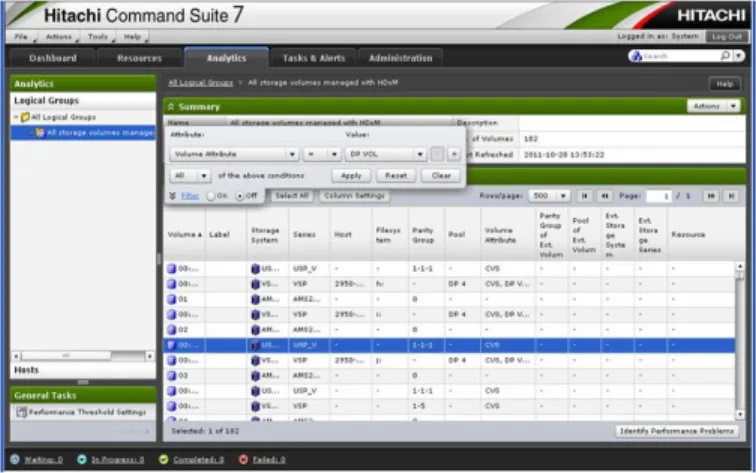Viewport: 756px width, 473px height.
Task: Click the volume icon in row 01
Action: coord(172,299)
